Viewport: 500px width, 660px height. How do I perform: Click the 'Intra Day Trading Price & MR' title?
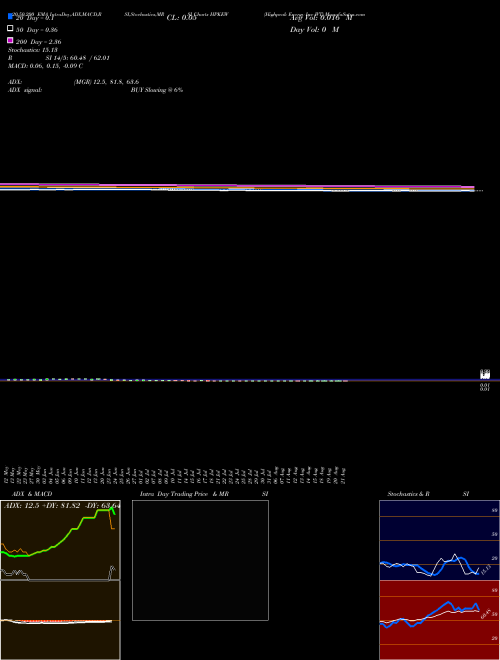[184, 494]
